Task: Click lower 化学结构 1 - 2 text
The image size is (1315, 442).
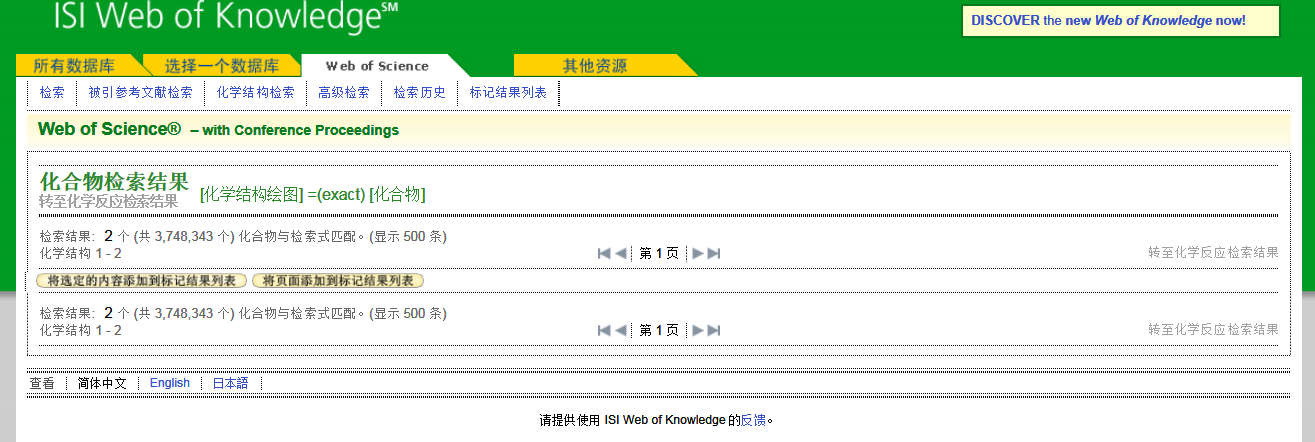Action: (80, 330)
